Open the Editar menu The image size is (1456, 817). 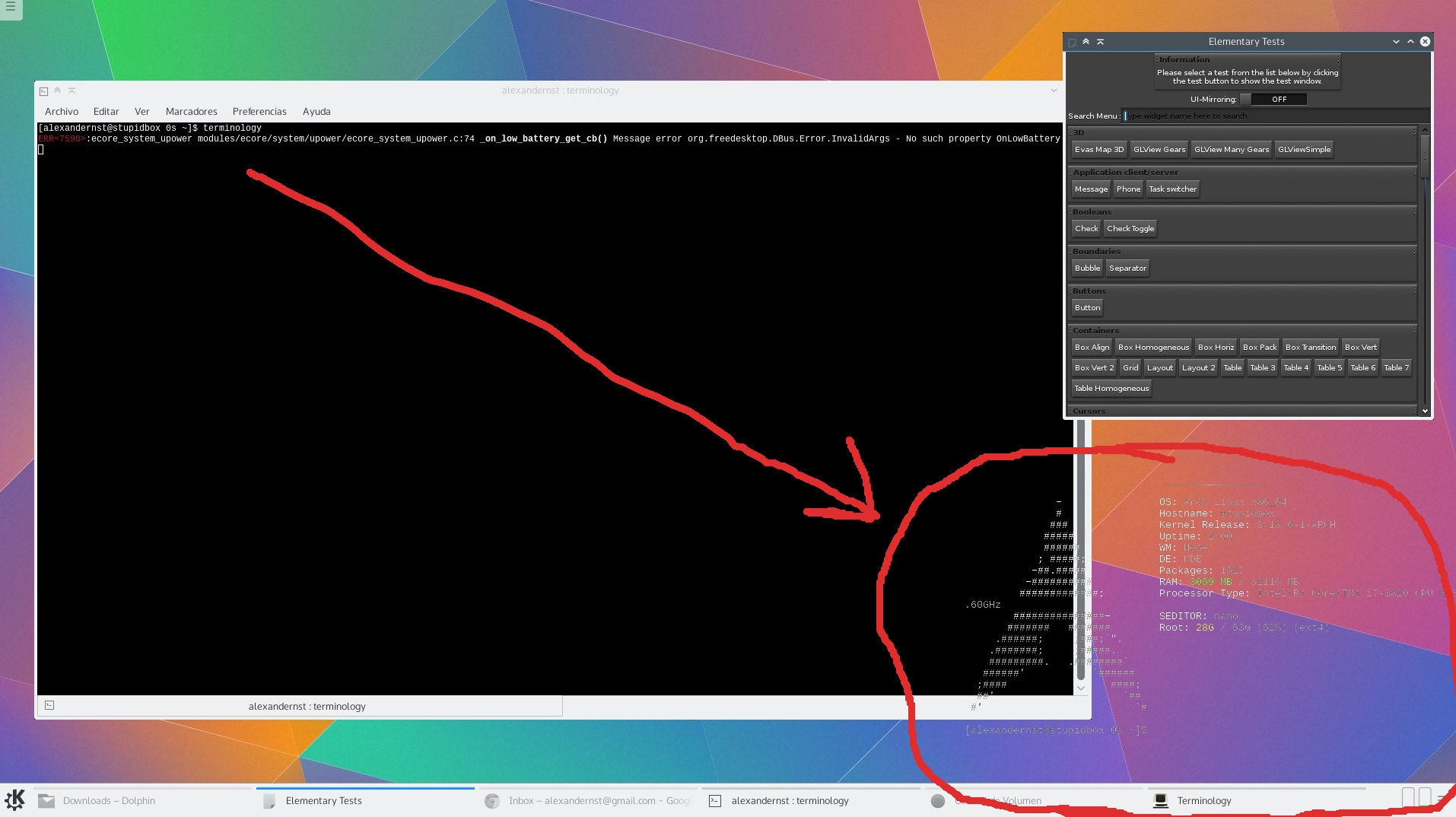coord(106,111)
